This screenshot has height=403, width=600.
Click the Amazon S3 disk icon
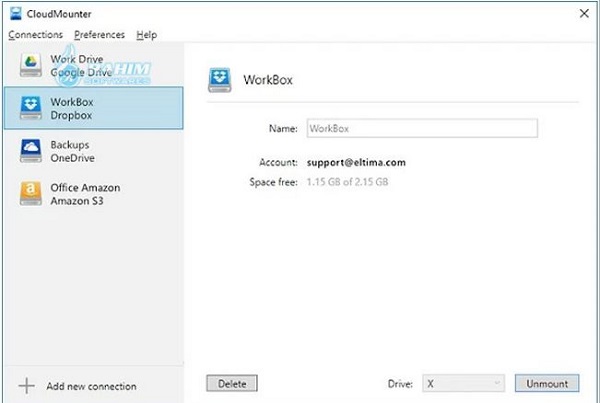pos(31,194)
